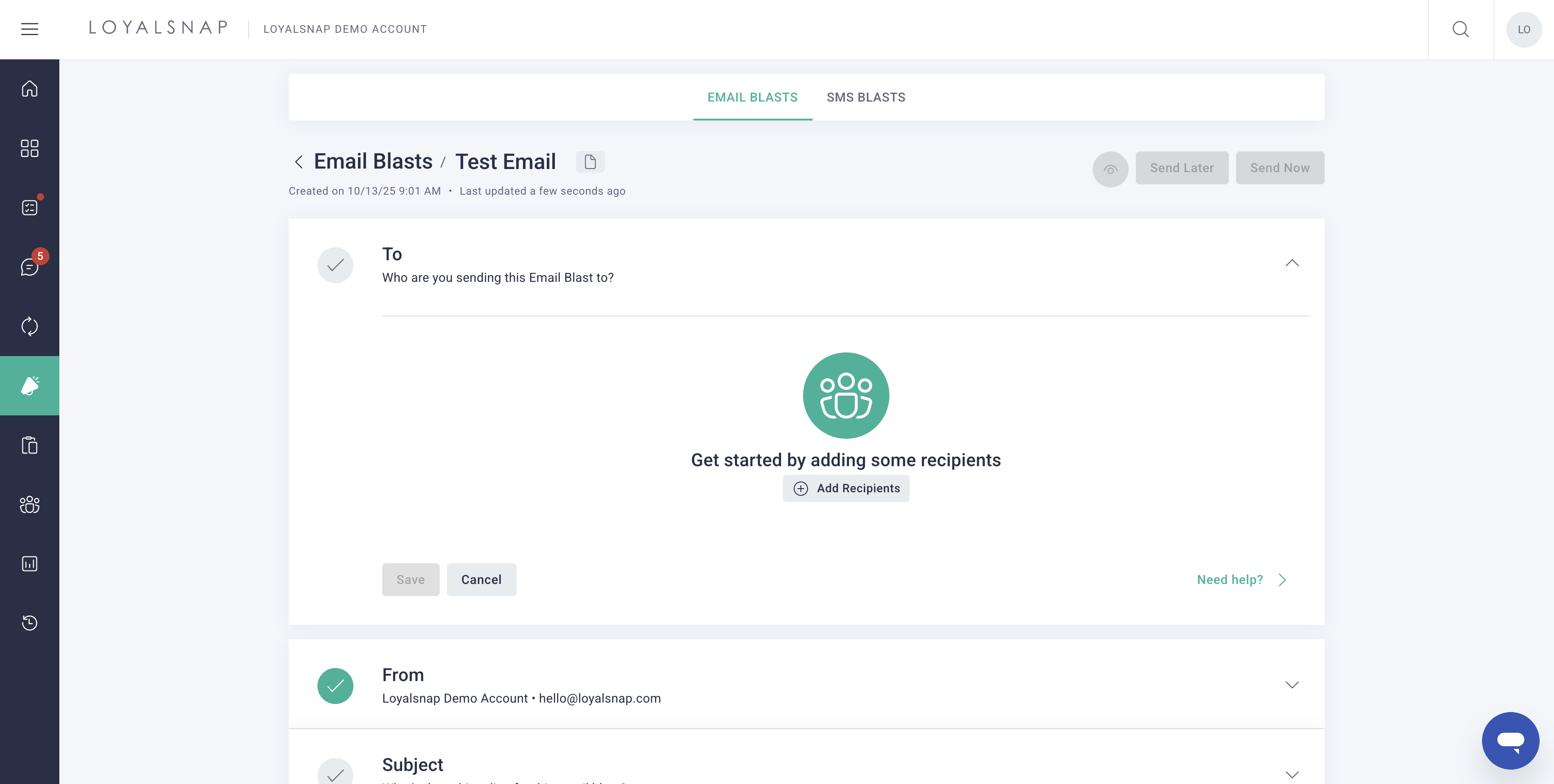Open the hamburger menu
This screenshot has width=1554, height=784.
pos(30,29)
